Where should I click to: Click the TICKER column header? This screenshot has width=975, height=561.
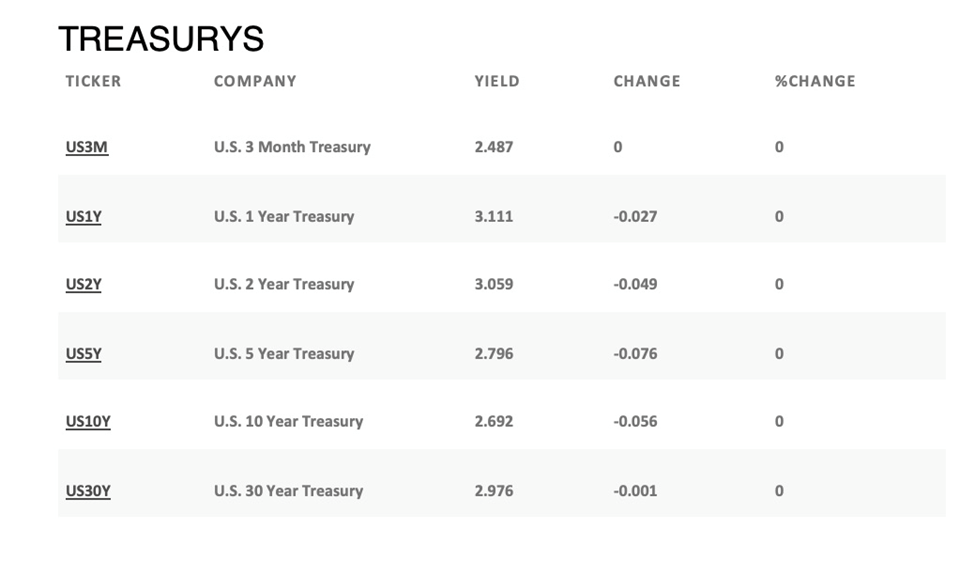[93, 81]
